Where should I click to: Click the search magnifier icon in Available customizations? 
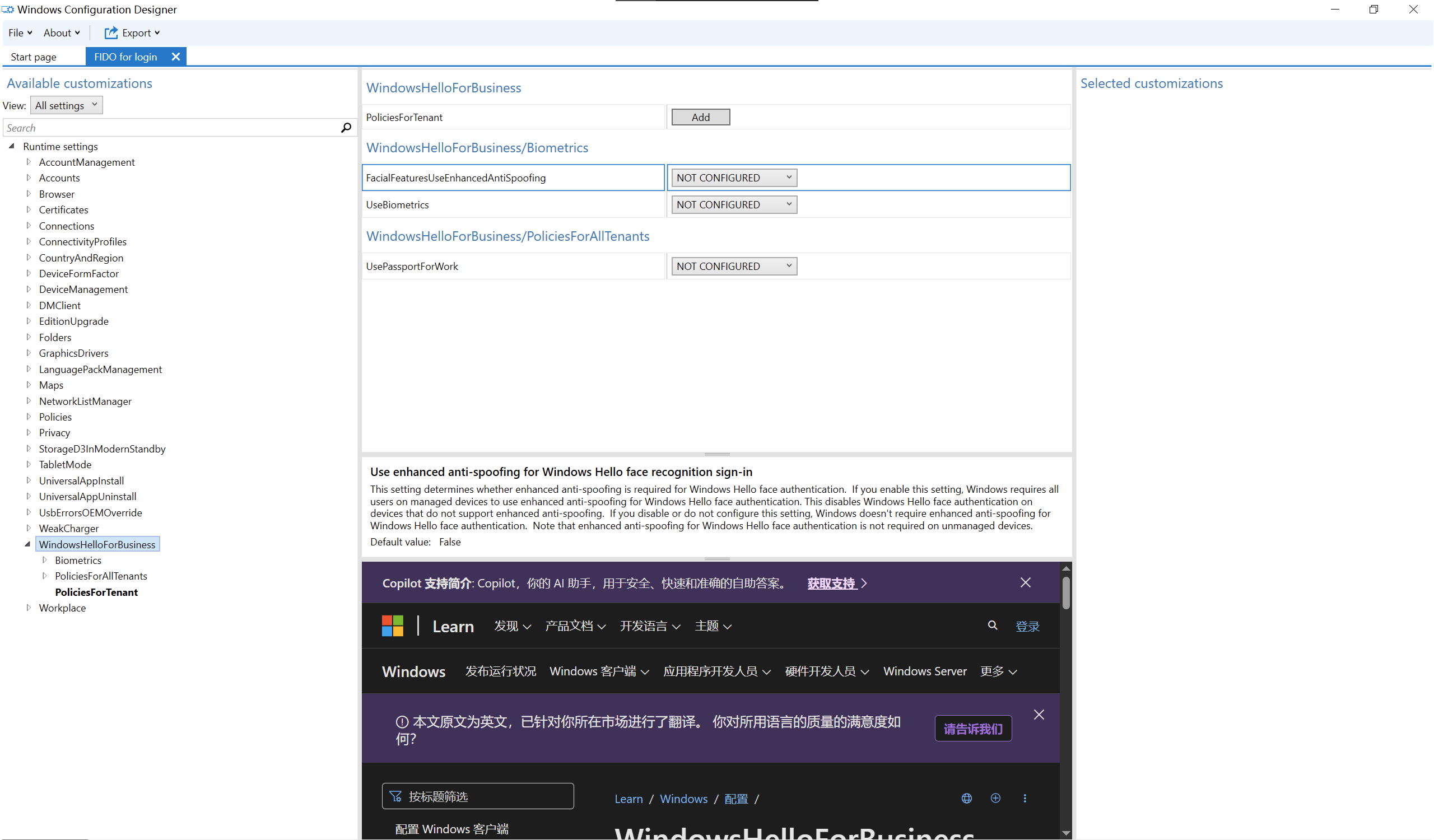coord(346,127)
